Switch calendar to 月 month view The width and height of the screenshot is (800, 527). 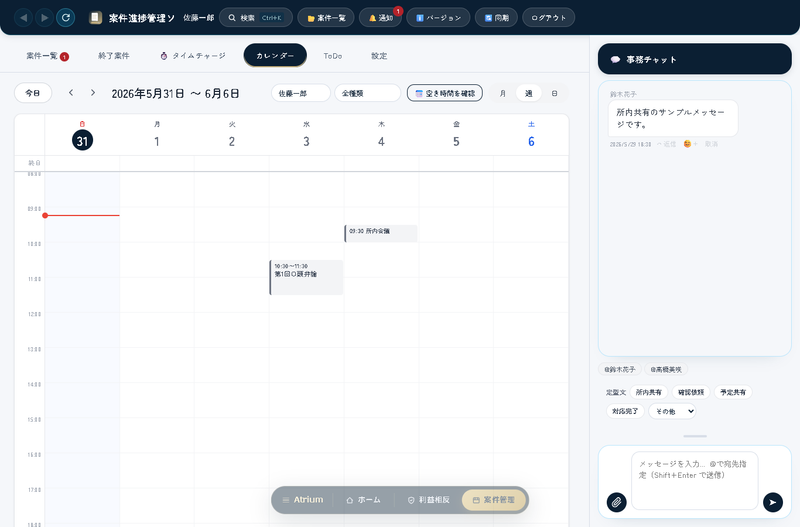(503, 93)
